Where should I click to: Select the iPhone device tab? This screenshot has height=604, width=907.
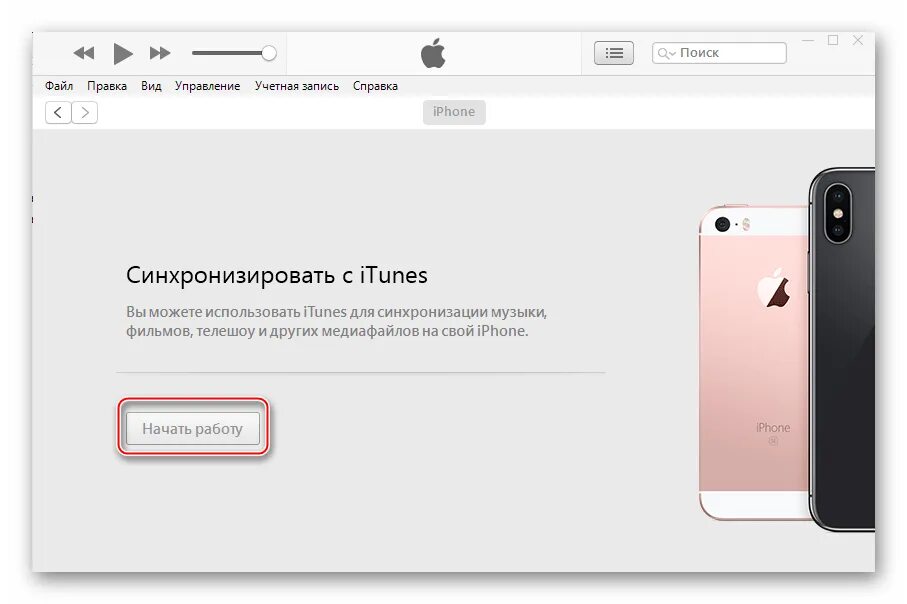454,112
